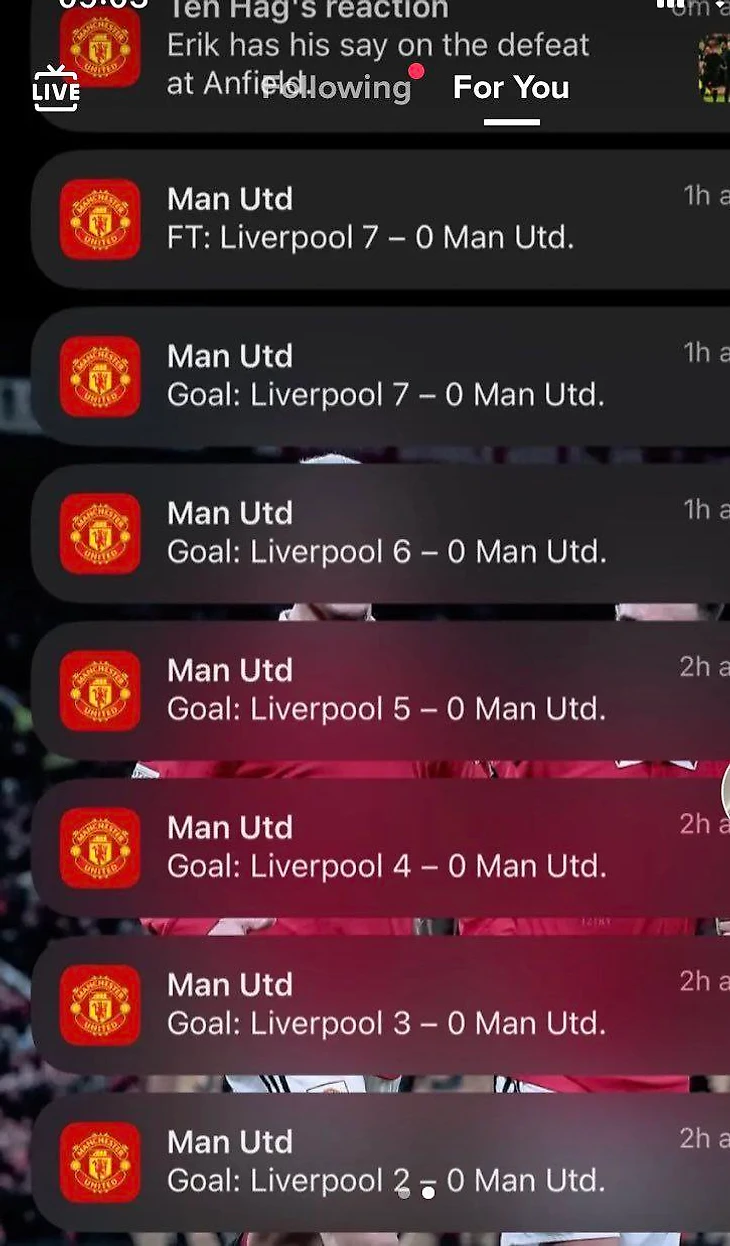Open the FT: Liverpool 7 – 0 notification

click(381, 219)
